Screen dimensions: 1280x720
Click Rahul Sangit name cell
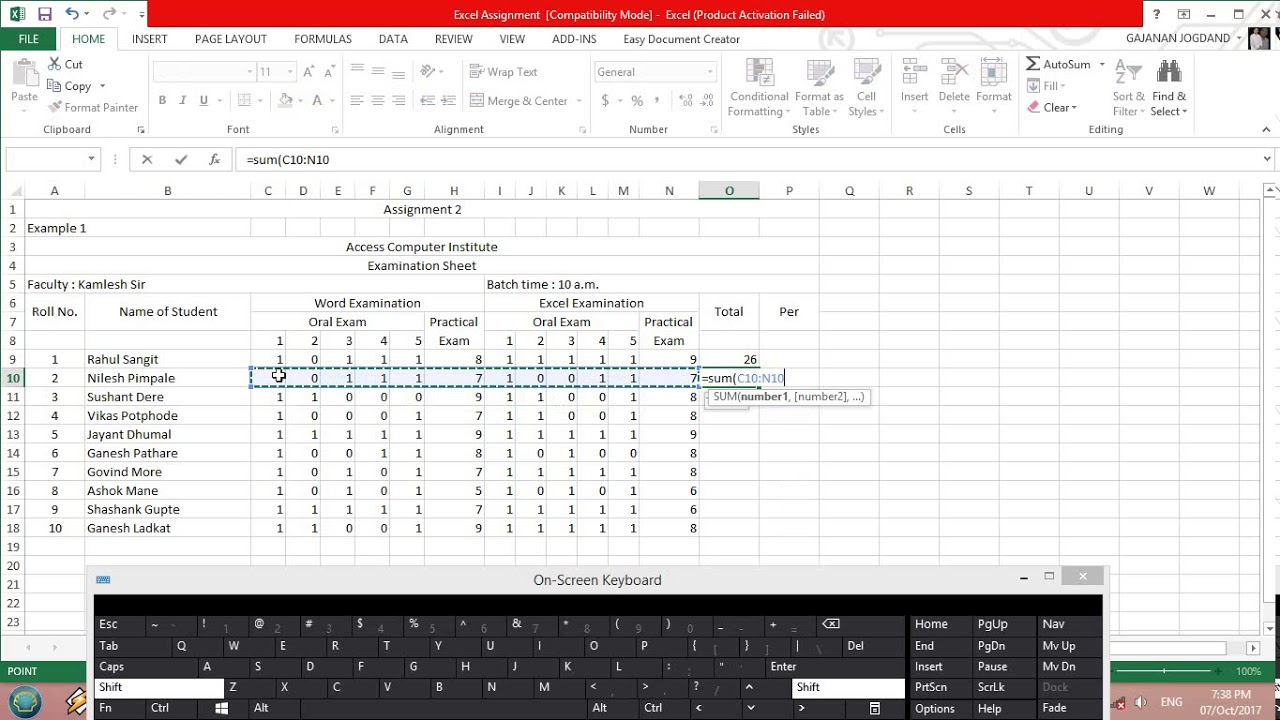(167, 359)
